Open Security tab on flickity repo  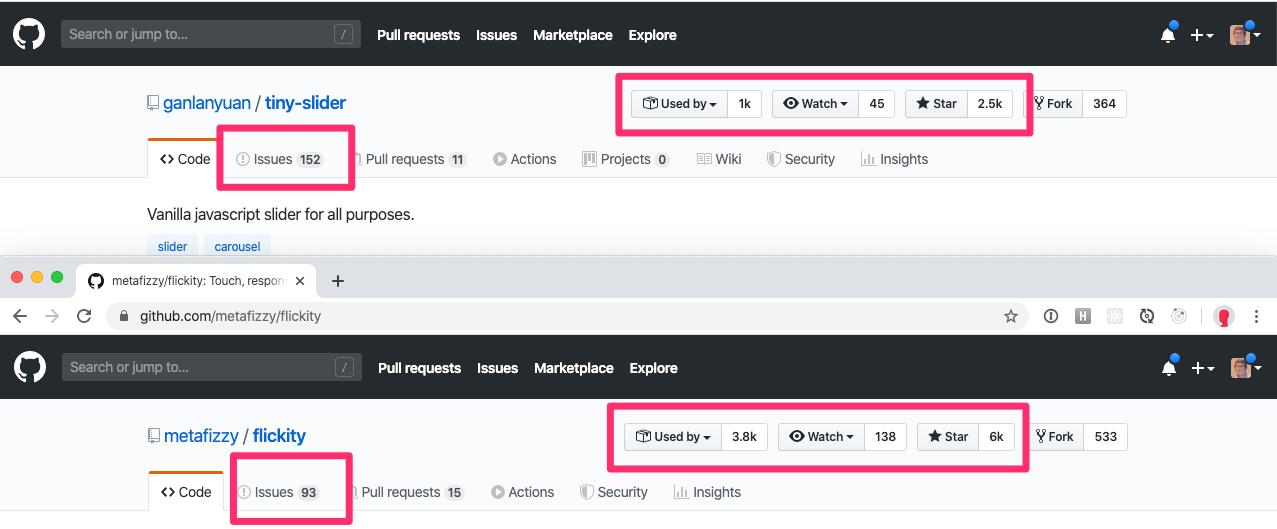(613, 492)
